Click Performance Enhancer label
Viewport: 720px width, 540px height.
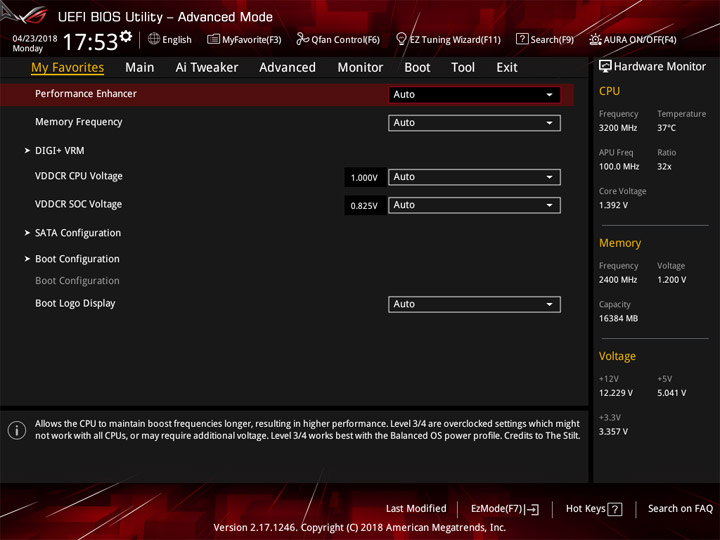[x=86, y=94]
